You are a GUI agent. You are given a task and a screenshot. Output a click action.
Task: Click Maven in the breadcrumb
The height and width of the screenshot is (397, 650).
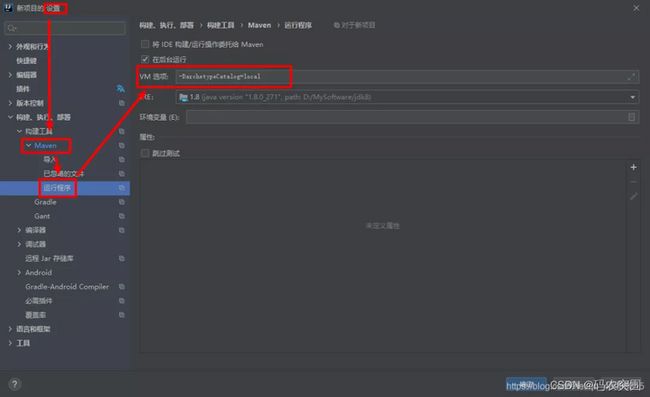[x=259, y=25]
